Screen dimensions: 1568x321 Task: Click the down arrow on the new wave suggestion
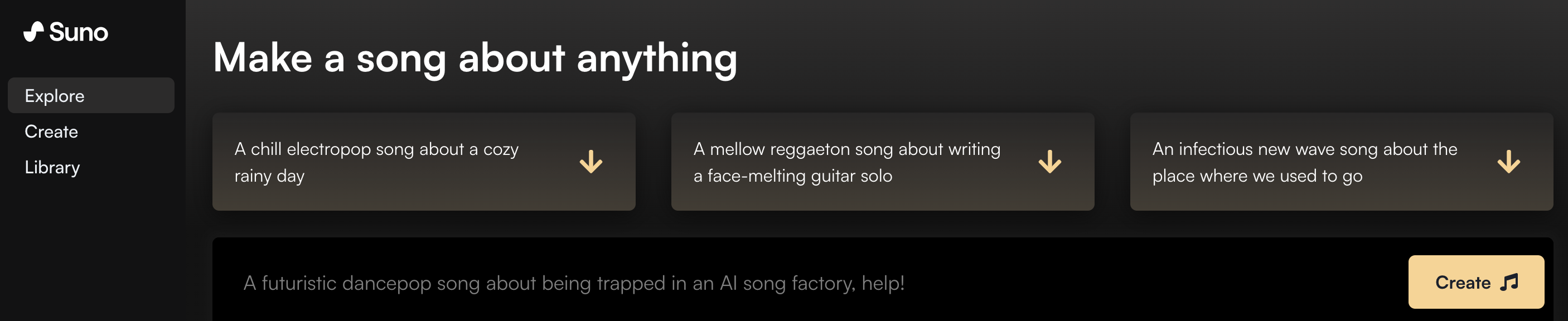pyautogui.click(x=1508, y=162)
